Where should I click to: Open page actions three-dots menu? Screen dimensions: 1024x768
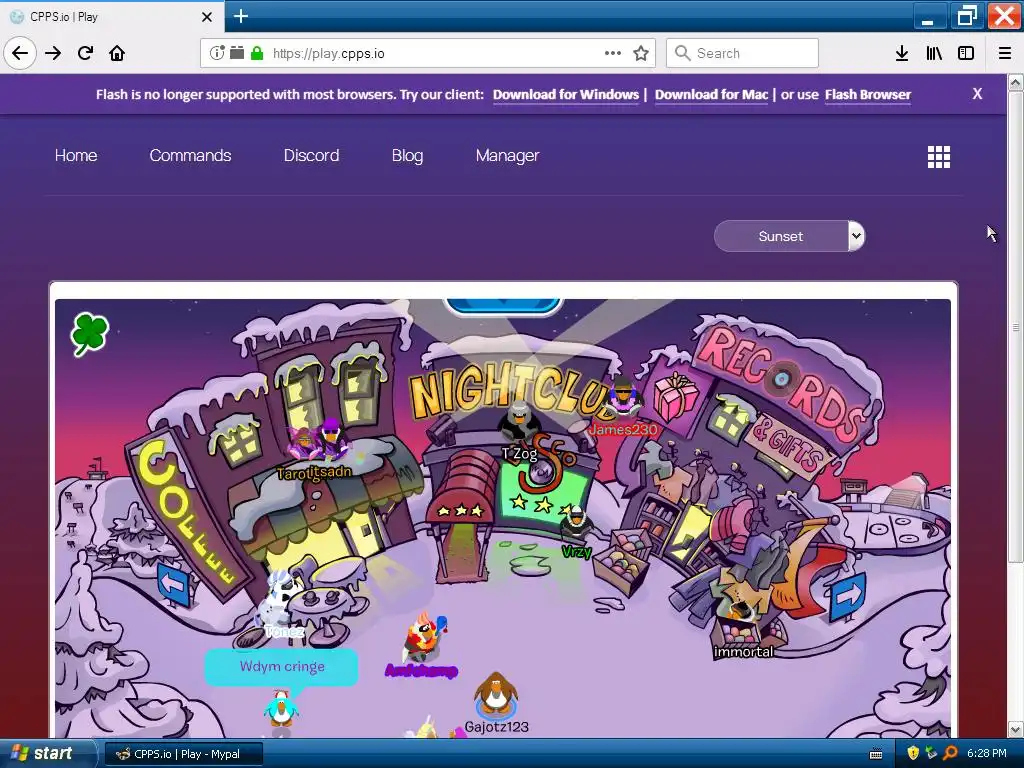coord(613,53)
